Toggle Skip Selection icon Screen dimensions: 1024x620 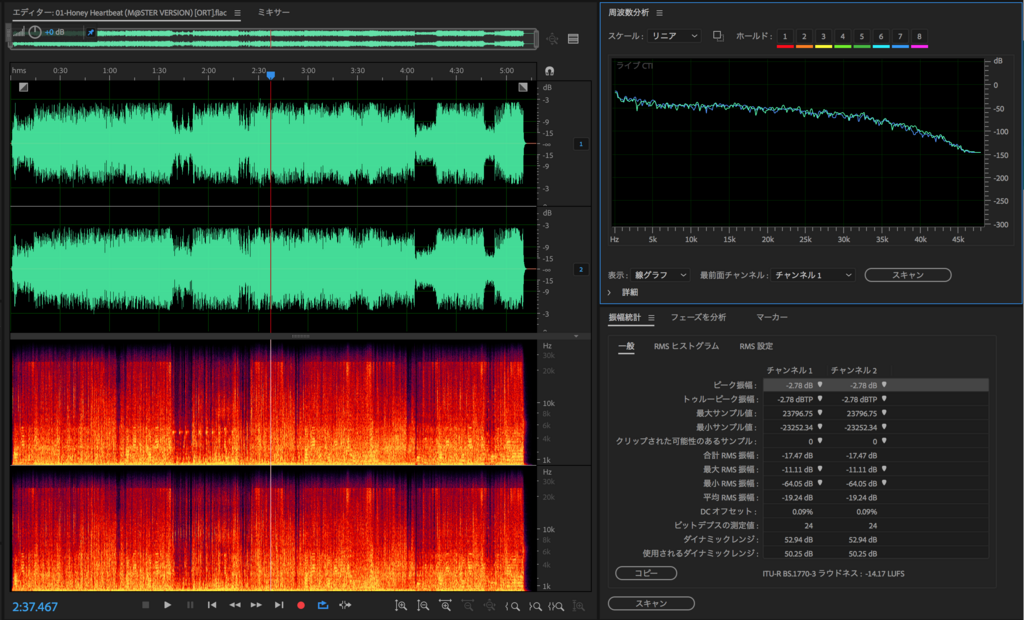tap(345, 605)
